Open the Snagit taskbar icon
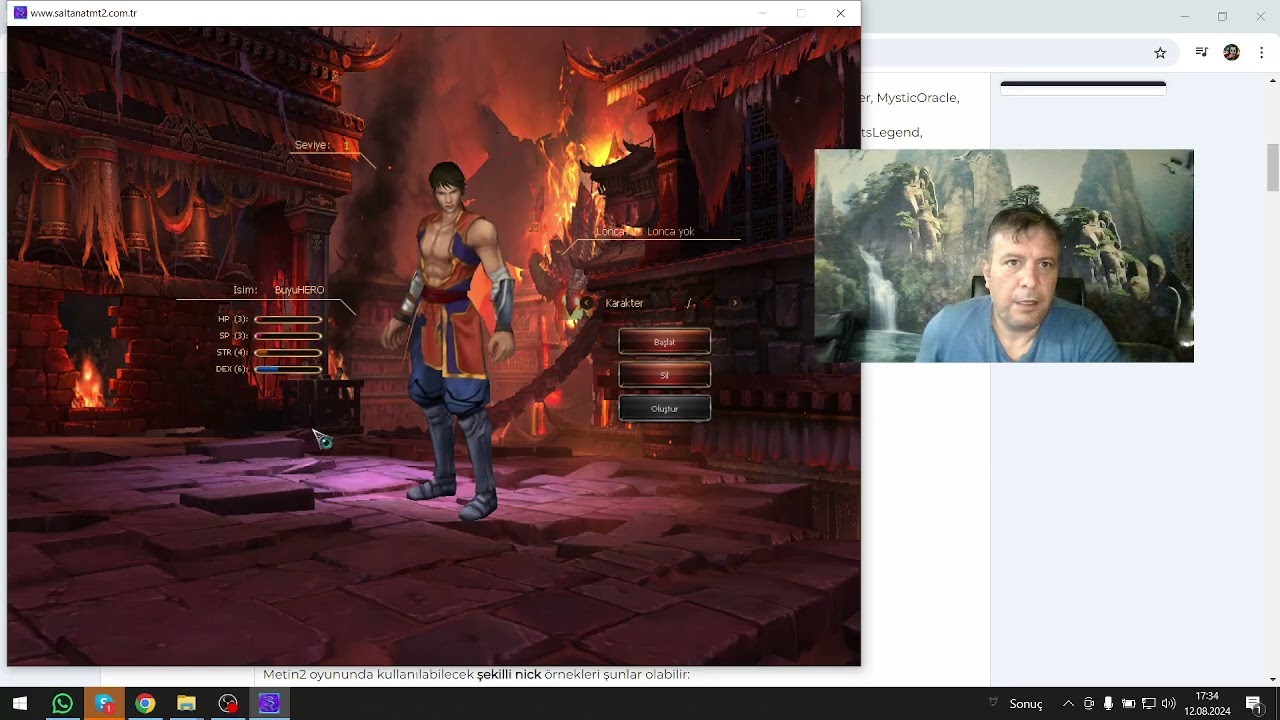 point(104,703)
